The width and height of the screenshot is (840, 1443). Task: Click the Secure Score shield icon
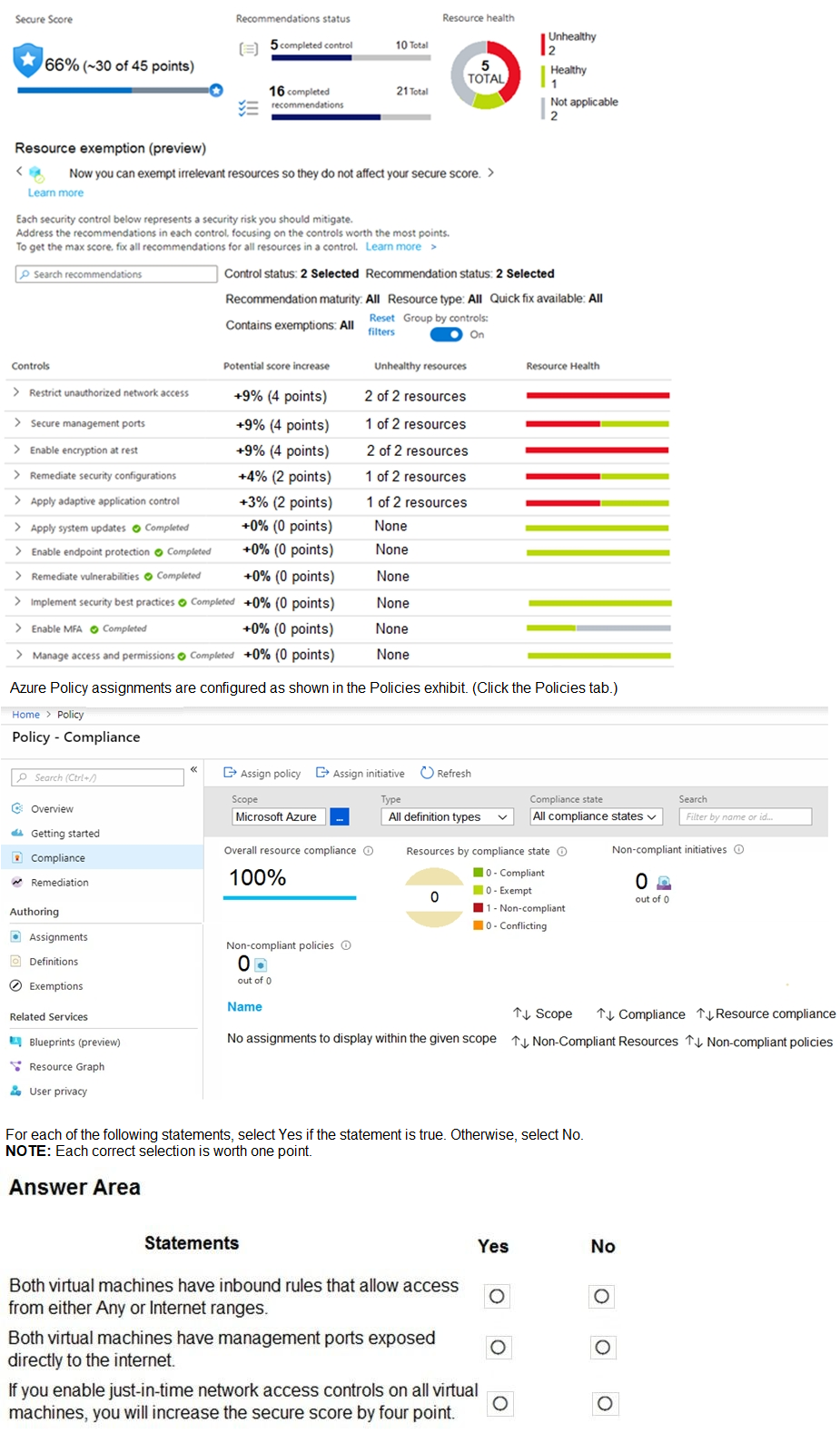tap(28, 61)
